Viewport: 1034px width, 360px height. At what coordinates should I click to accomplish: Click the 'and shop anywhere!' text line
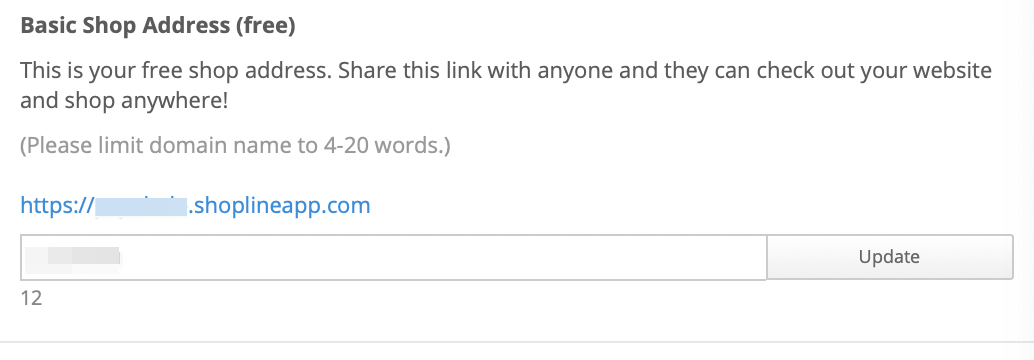(x=123, y=102)
